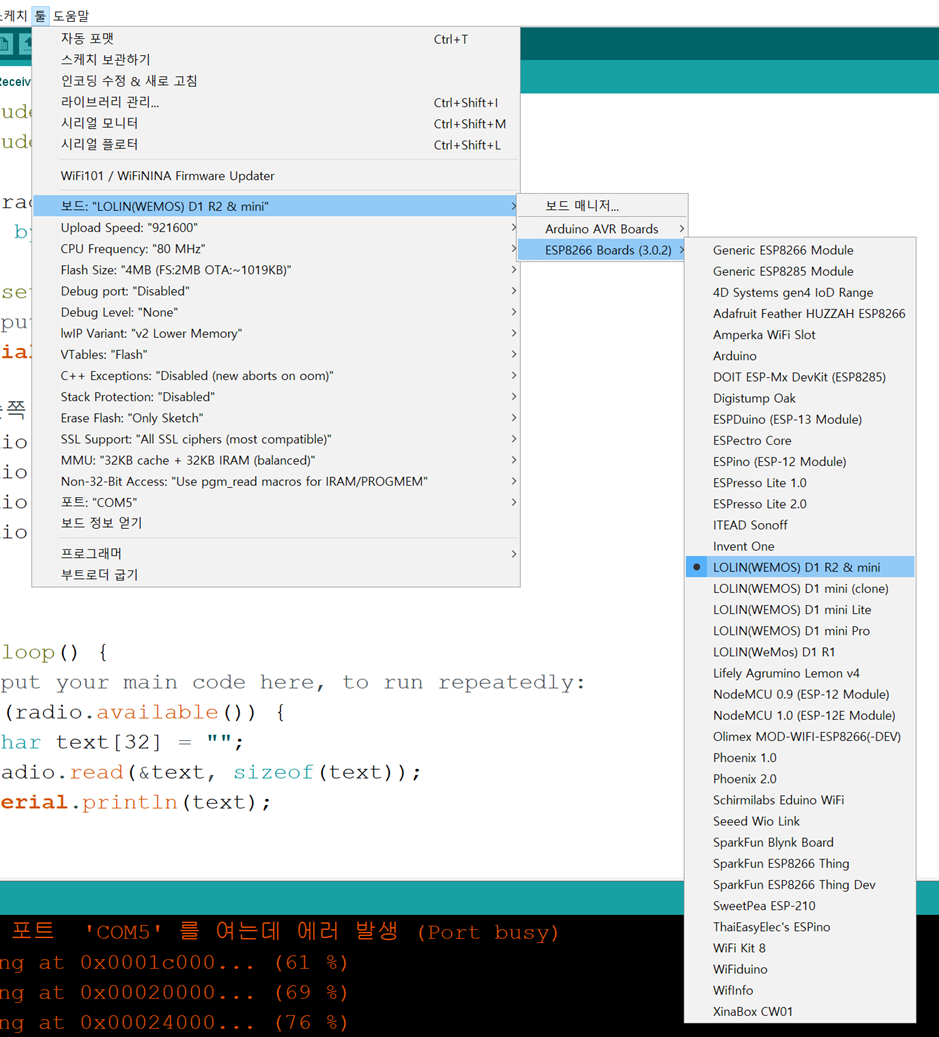
Task: Select Phoenix 2.0 board
Action: (800, 779)
